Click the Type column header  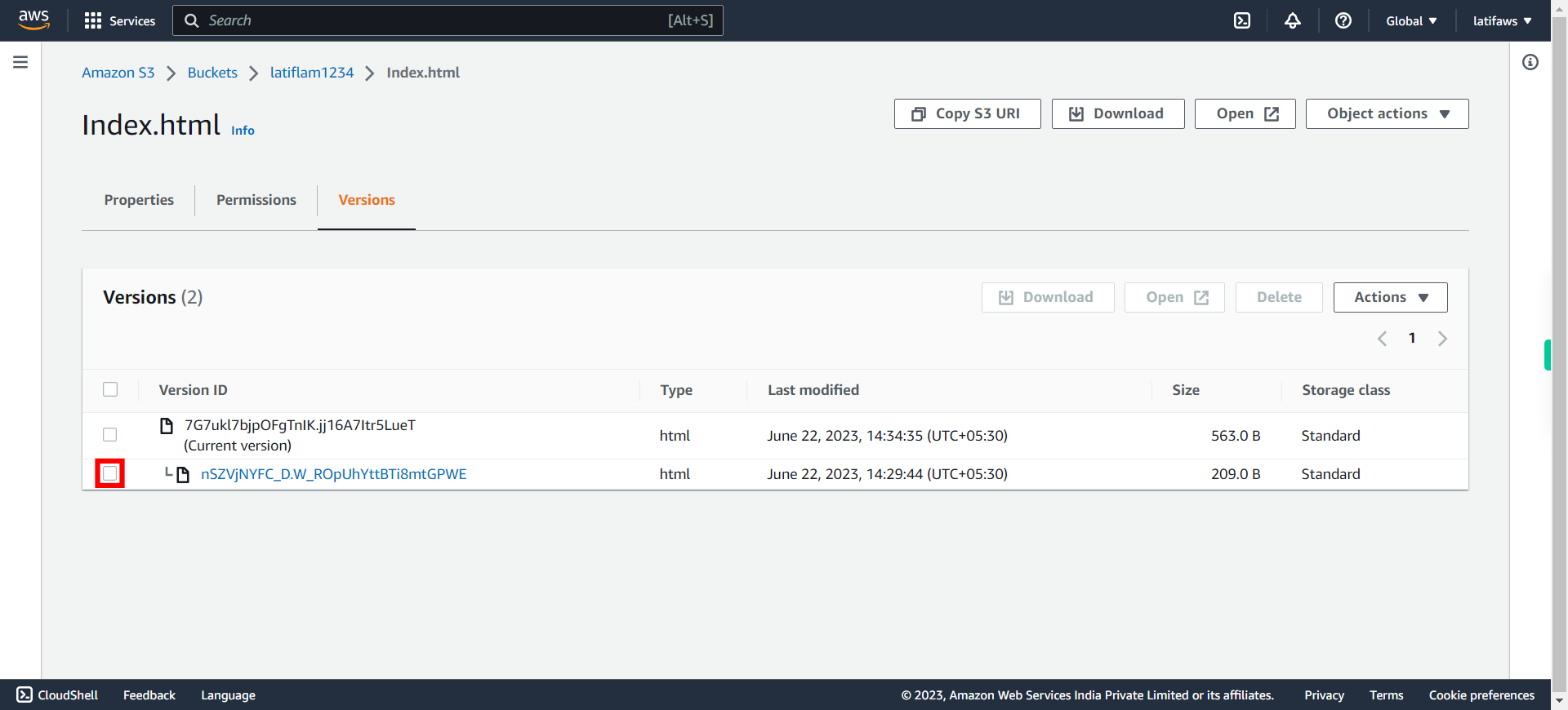676,390
